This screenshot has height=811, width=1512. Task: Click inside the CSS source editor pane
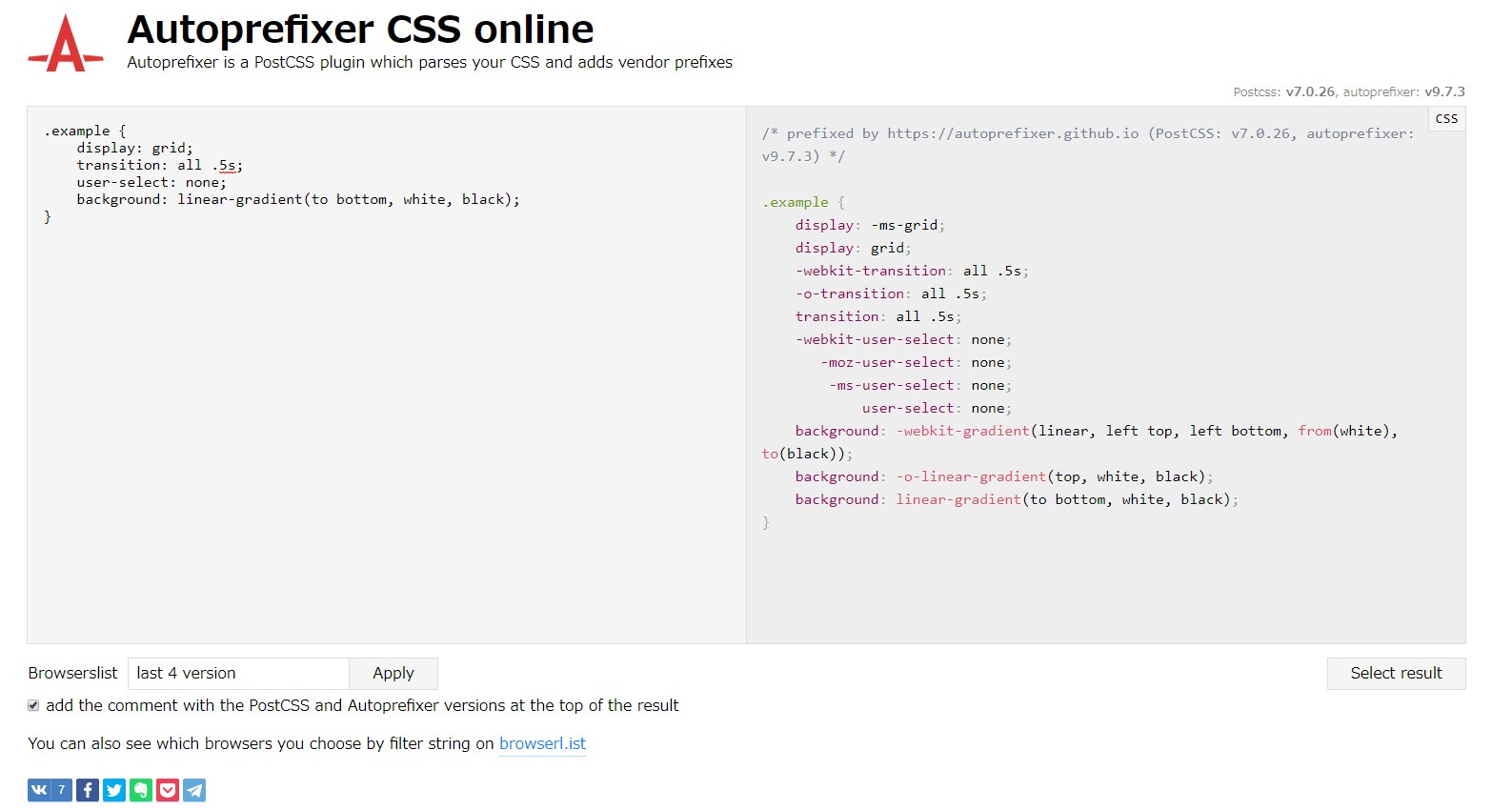point(387,375)
